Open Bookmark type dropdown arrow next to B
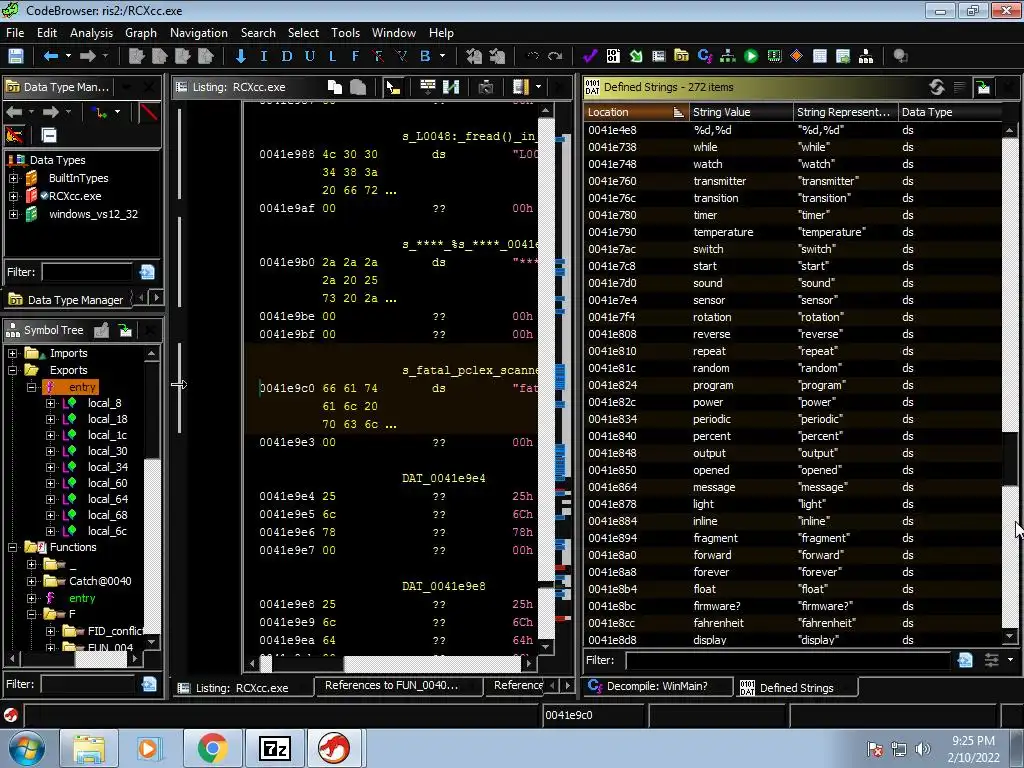This screenshot has height=768, width=1024. coord(443,56)
